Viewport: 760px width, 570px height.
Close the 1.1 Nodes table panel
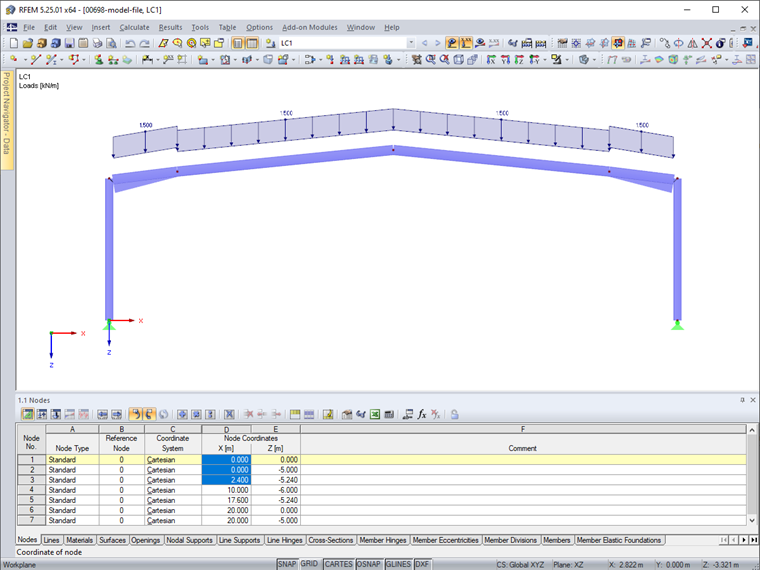[x=753, y=400]
